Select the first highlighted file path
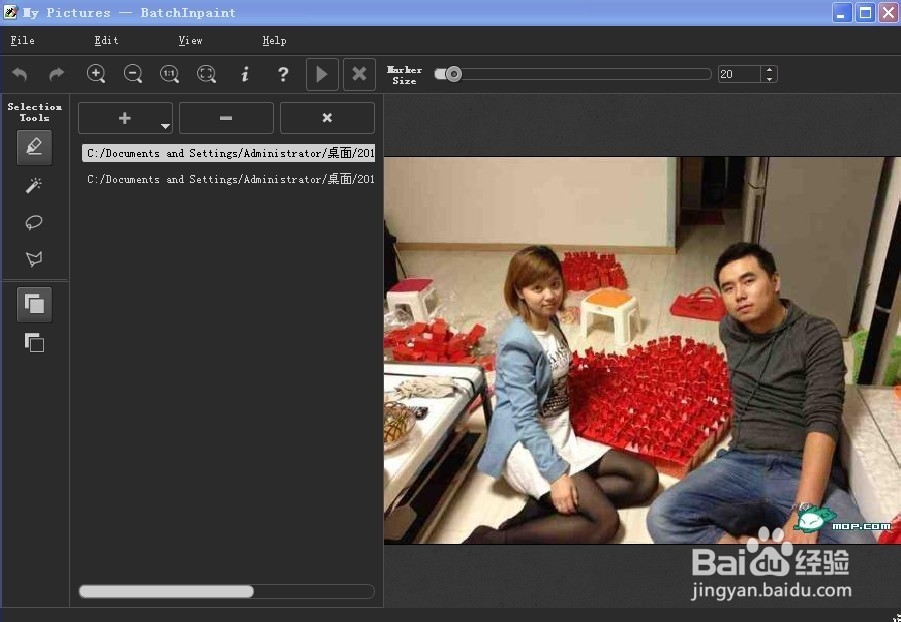Screen dimensions: 901x622 click(229, 153)
